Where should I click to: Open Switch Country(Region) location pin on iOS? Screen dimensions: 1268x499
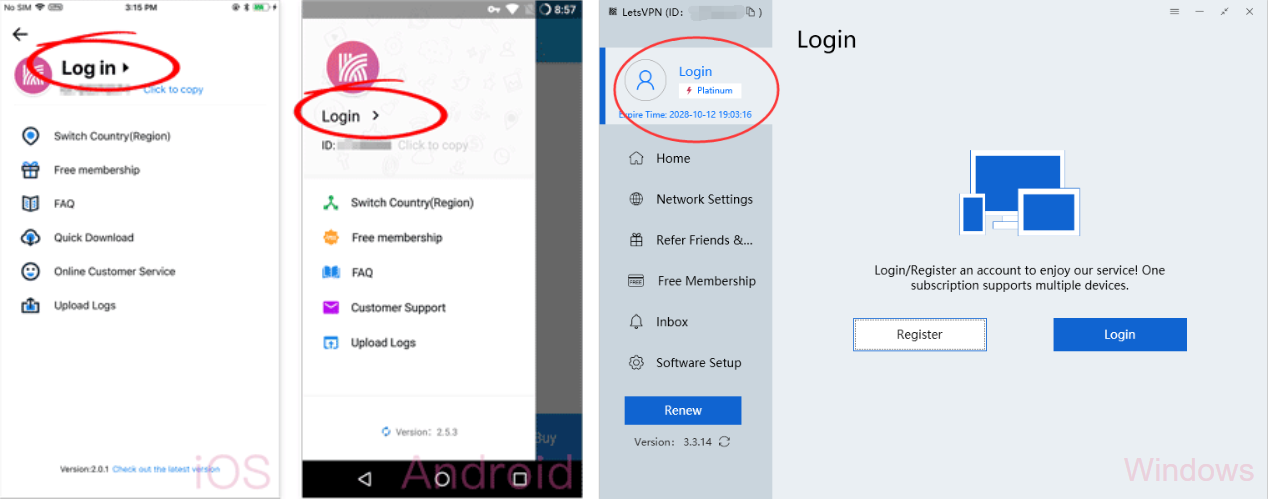[31, 136]
